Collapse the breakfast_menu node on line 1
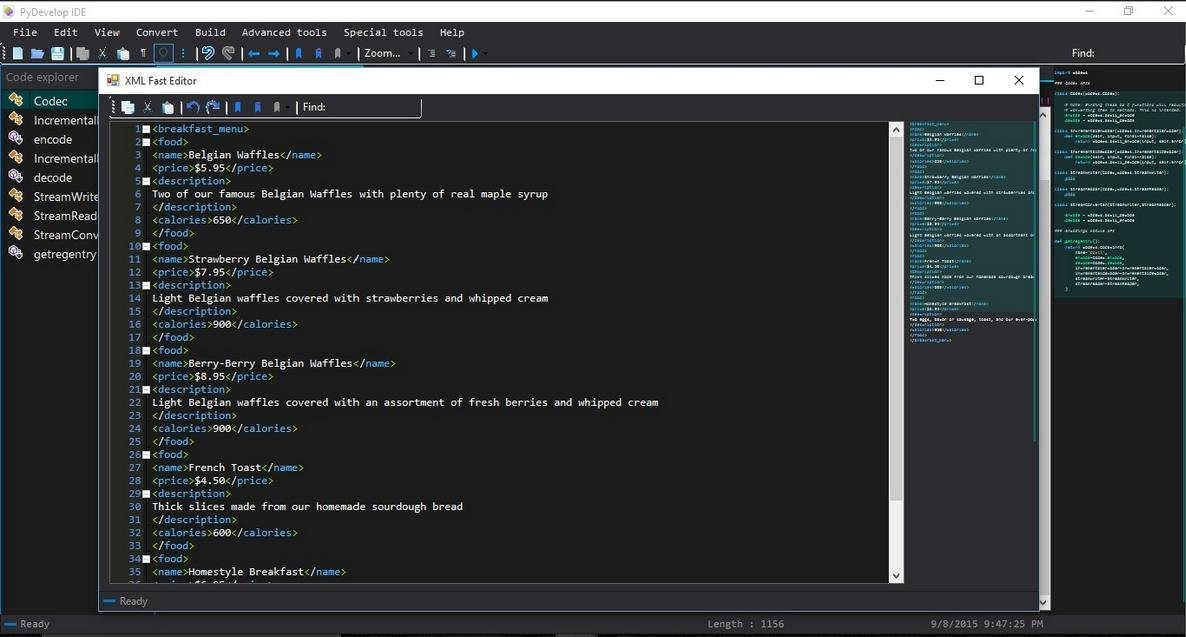Screen dimensions: 1186x637 pyautogui.click(x=147, y=129)
